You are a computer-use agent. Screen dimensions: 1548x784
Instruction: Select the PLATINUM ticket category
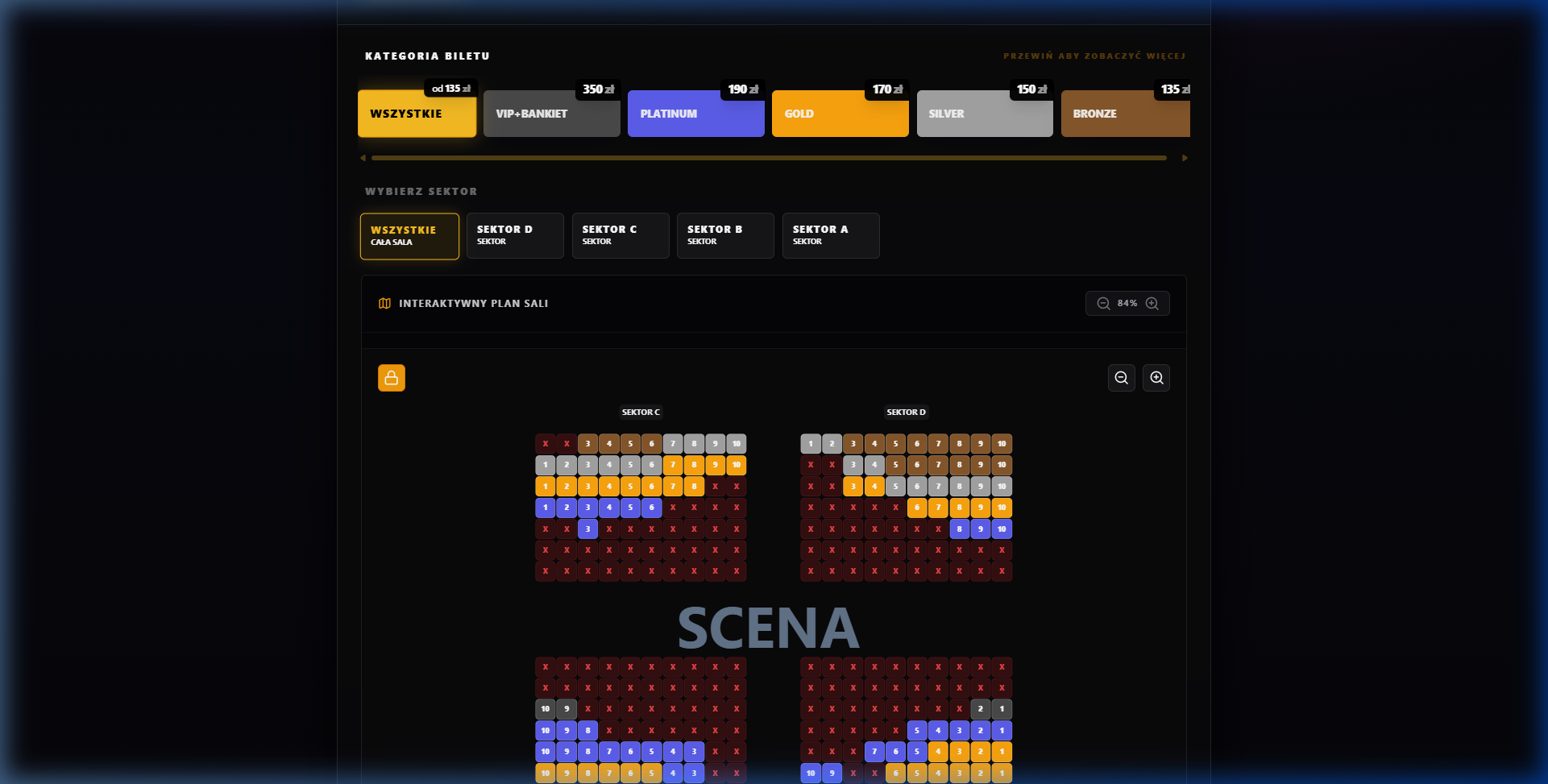coord(695,114)
